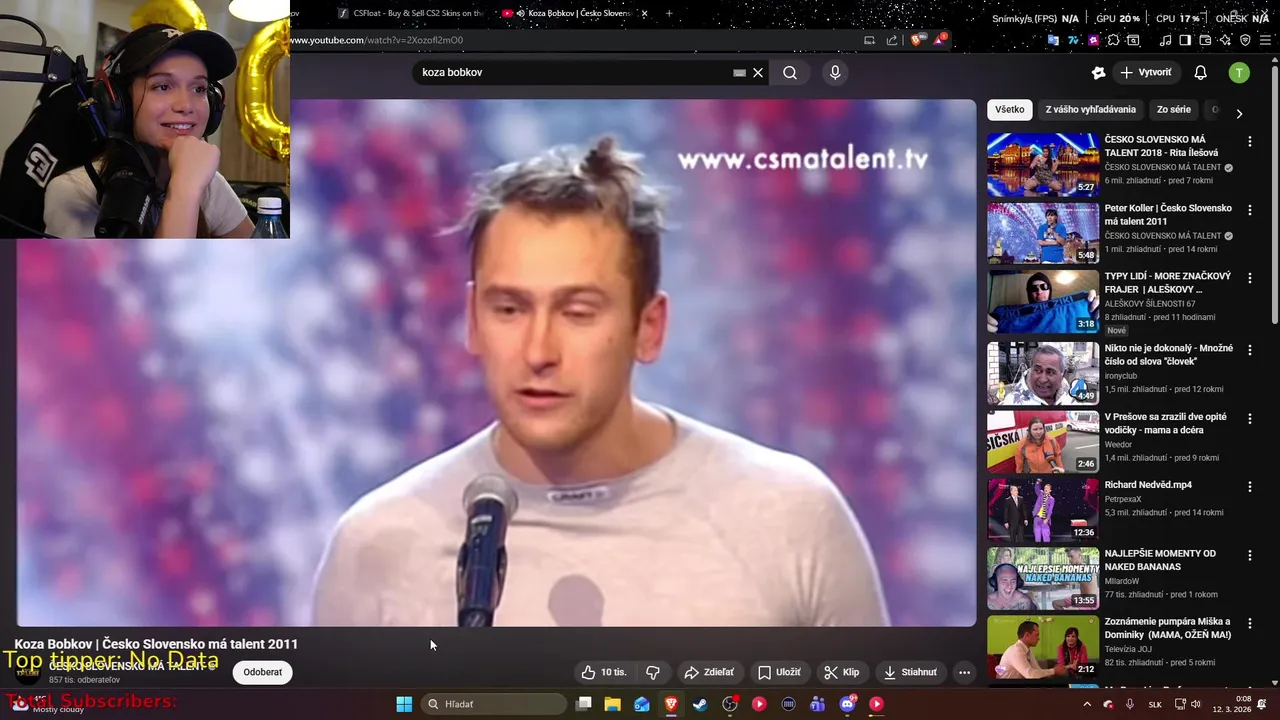Subscribe using the Odoberať button
Viewport: 1280px width, 720px height.
[x=262, y=672]
